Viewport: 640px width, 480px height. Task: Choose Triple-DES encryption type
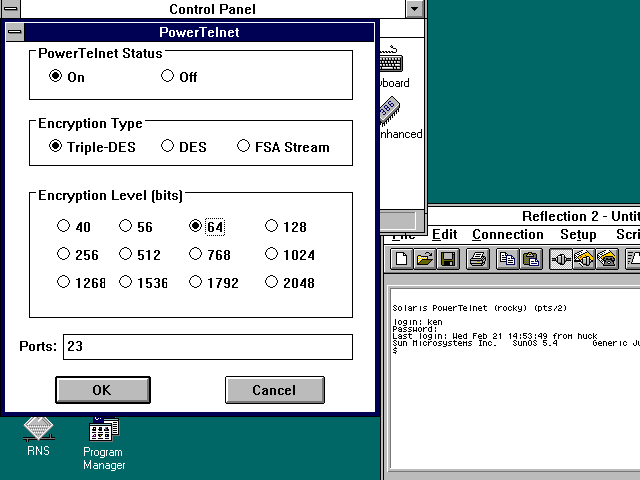click(92, 147)
